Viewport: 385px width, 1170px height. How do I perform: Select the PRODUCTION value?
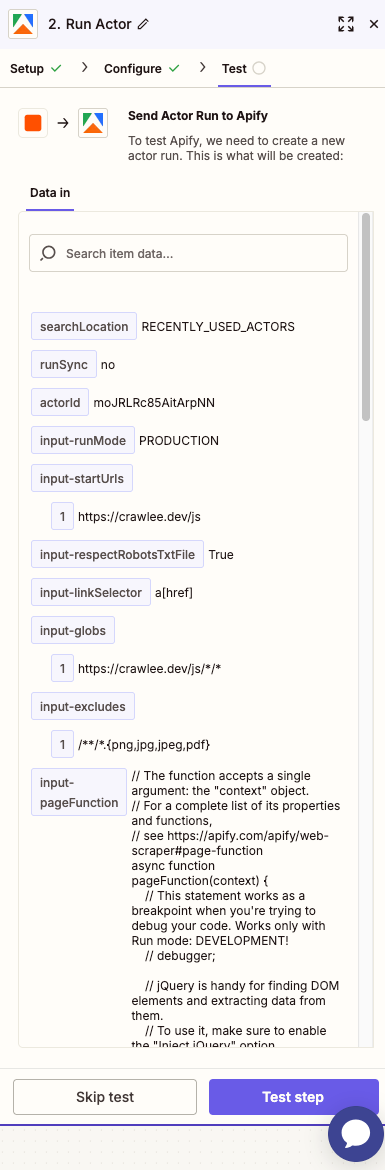point(179,440)
